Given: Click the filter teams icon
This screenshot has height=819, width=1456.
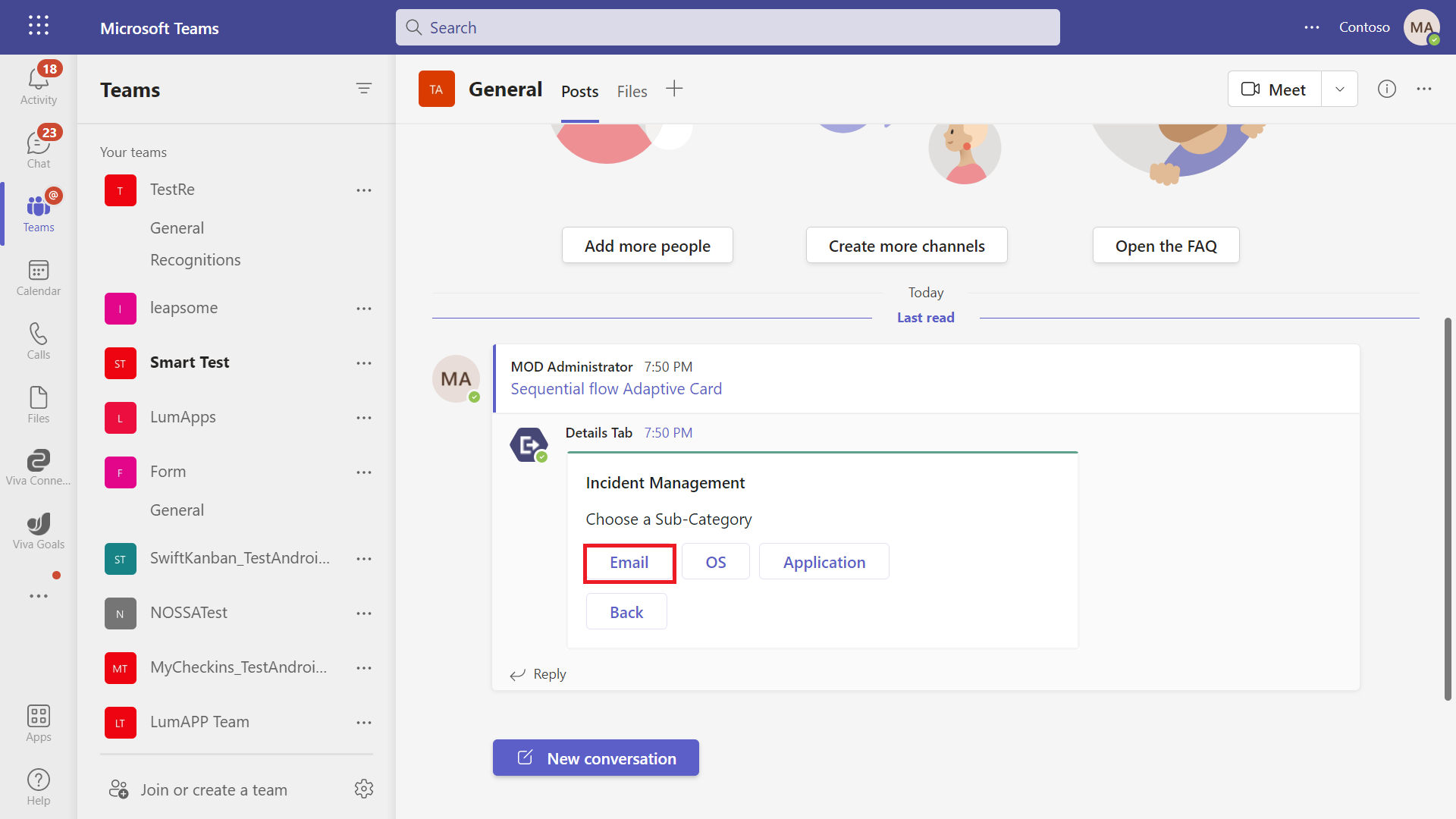Looking at the screenshot, I should tap(364, 89).
